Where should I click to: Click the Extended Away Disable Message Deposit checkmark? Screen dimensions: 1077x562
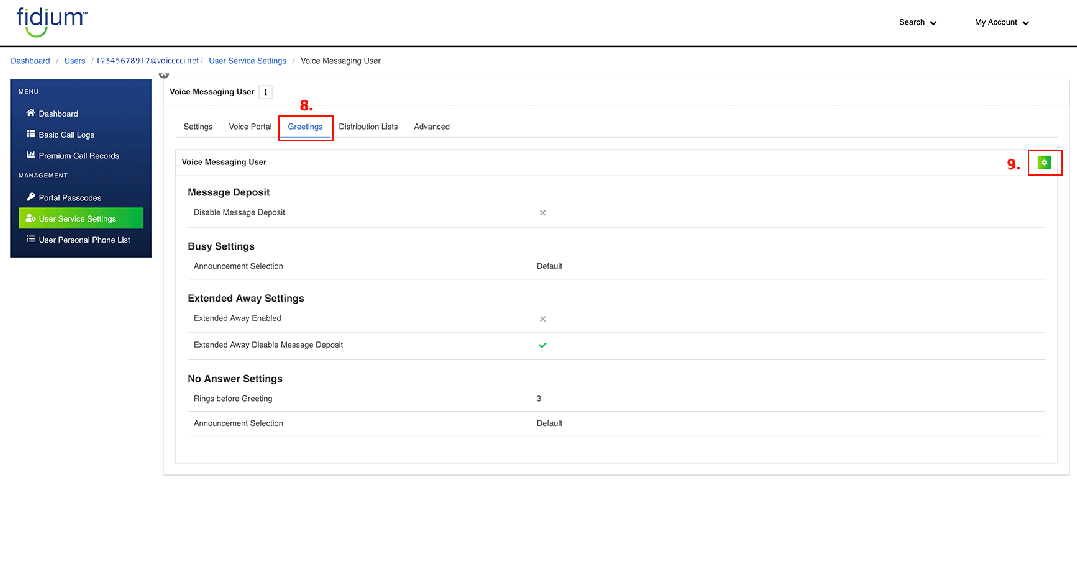pos(543,345)
